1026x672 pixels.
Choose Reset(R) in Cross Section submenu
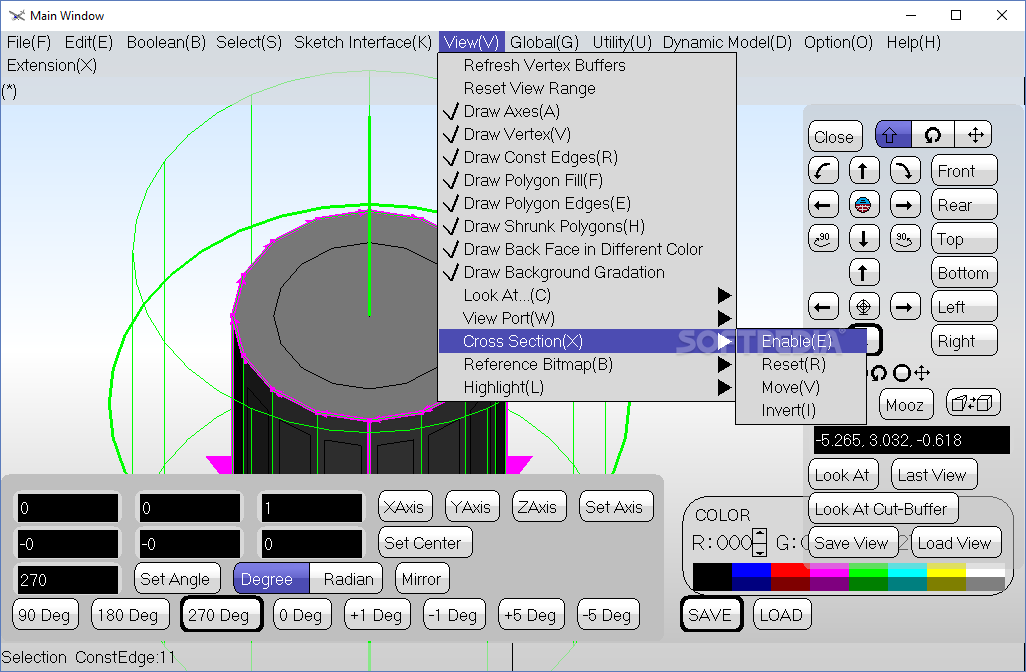click(801, 364)
